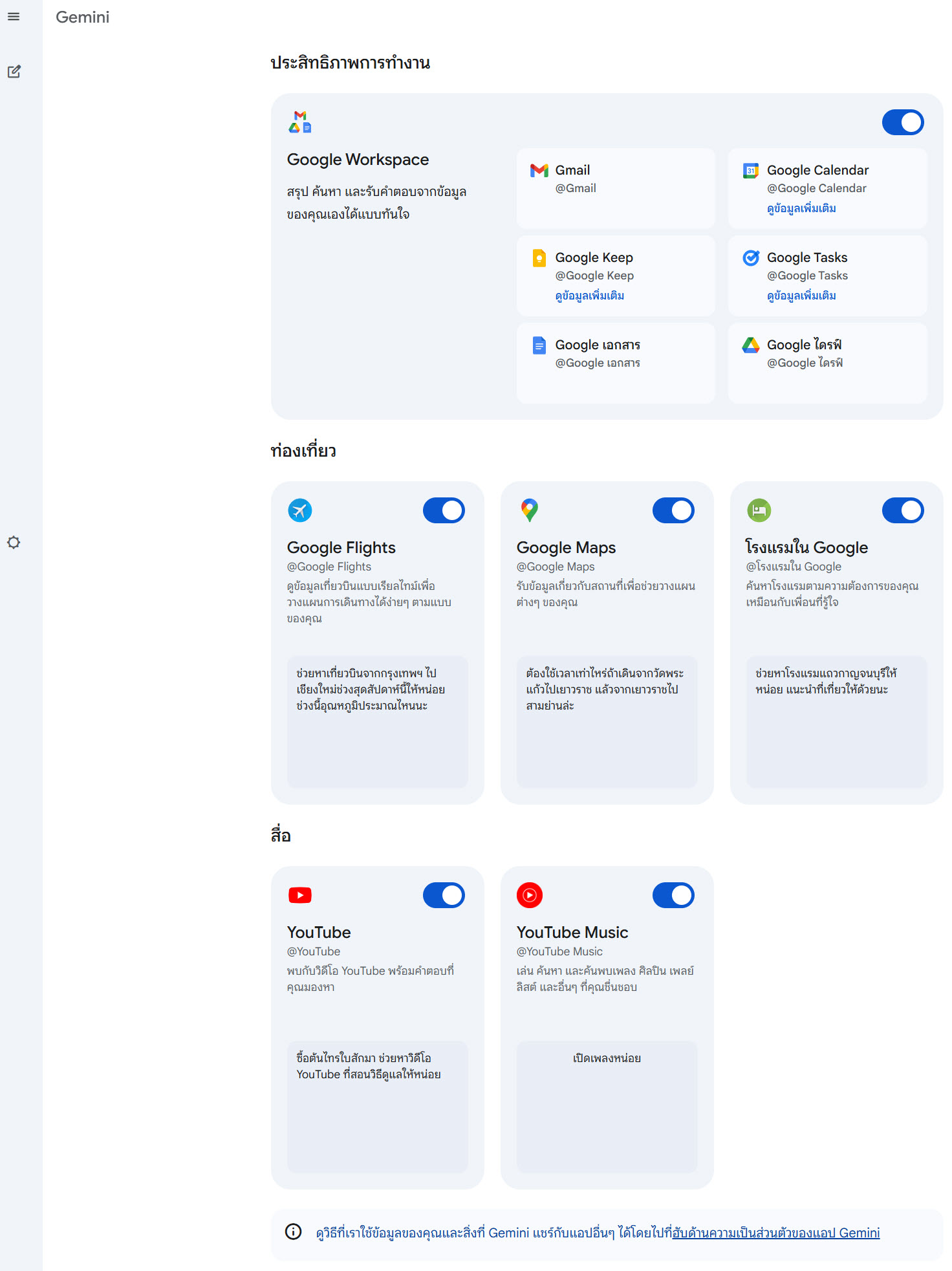Click the Gemini logo title

click(83, 17)
